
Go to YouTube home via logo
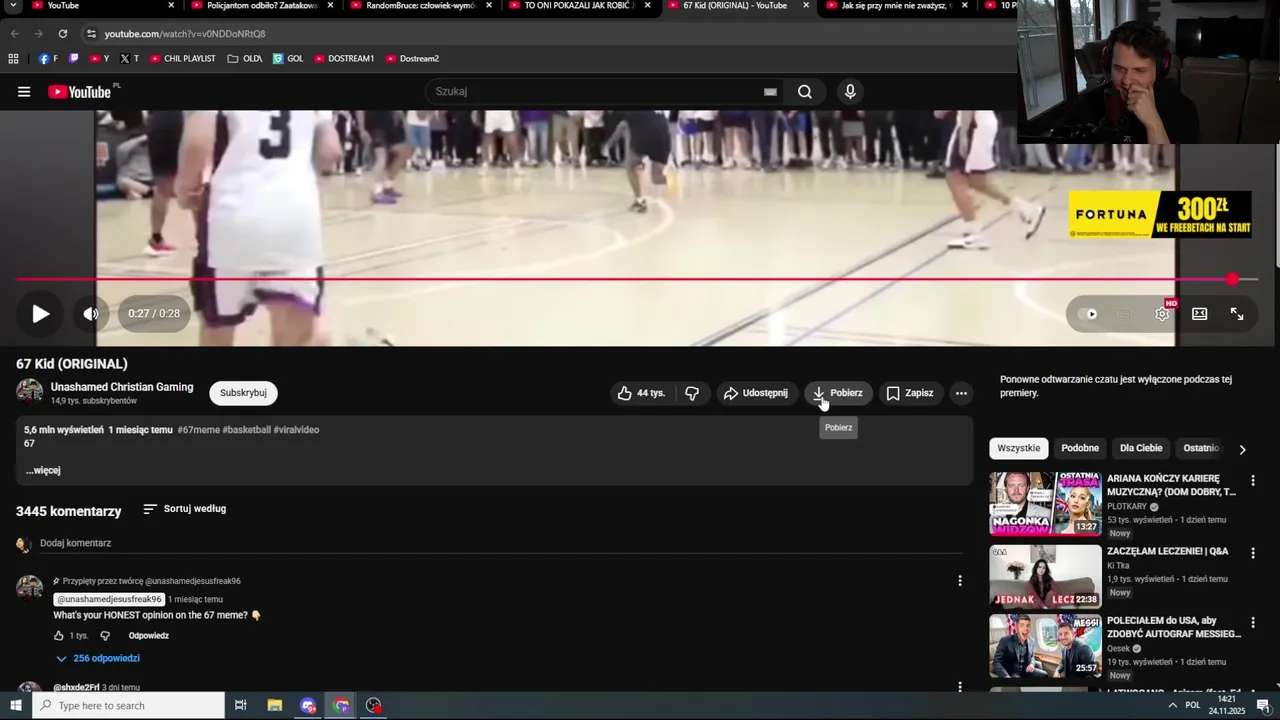pos(80,92)
